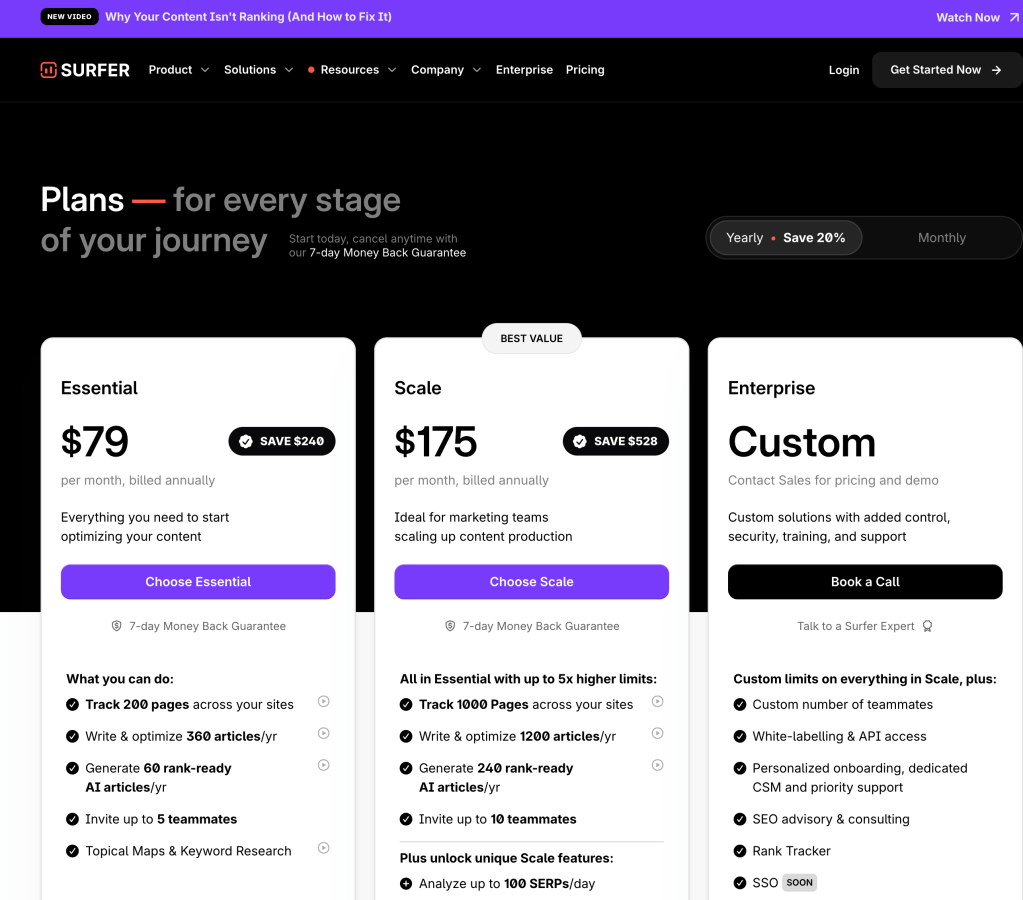1023x900 pixels.
Task: Open the Enterprise menu item
Action: [524, 70]
